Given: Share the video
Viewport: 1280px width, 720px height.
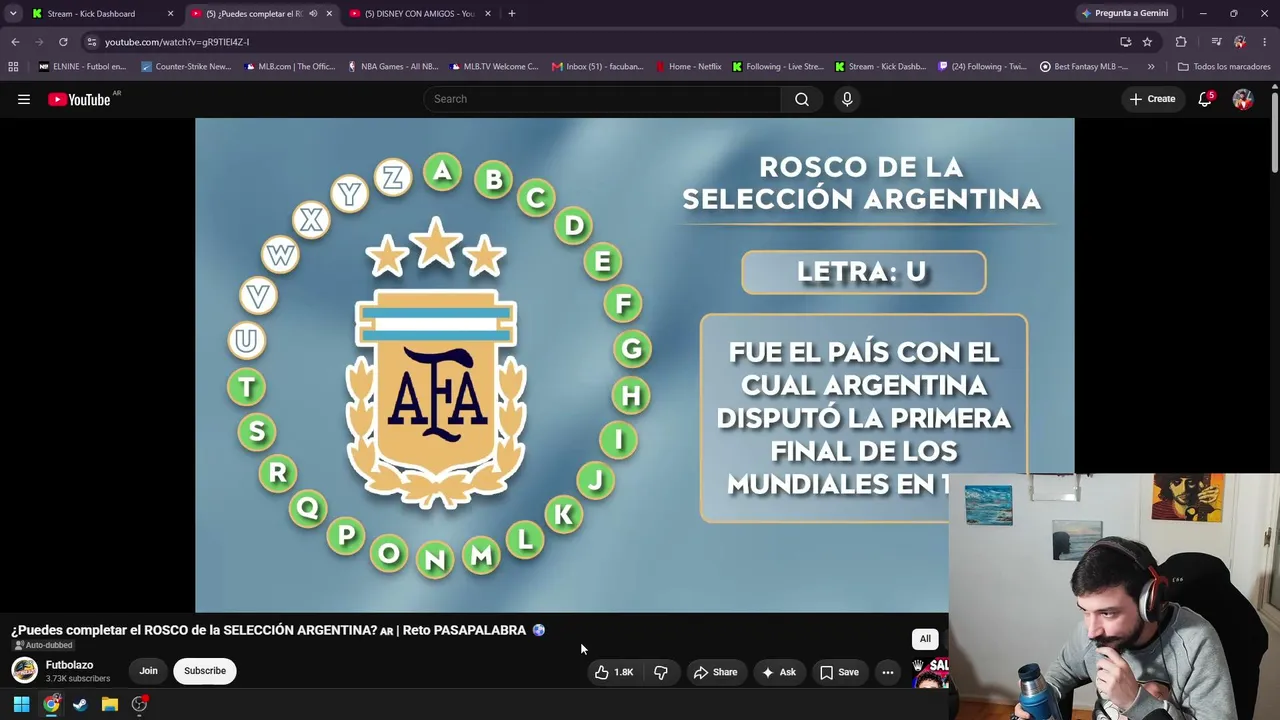Looking at the screenshot, I should click(715, 672).
